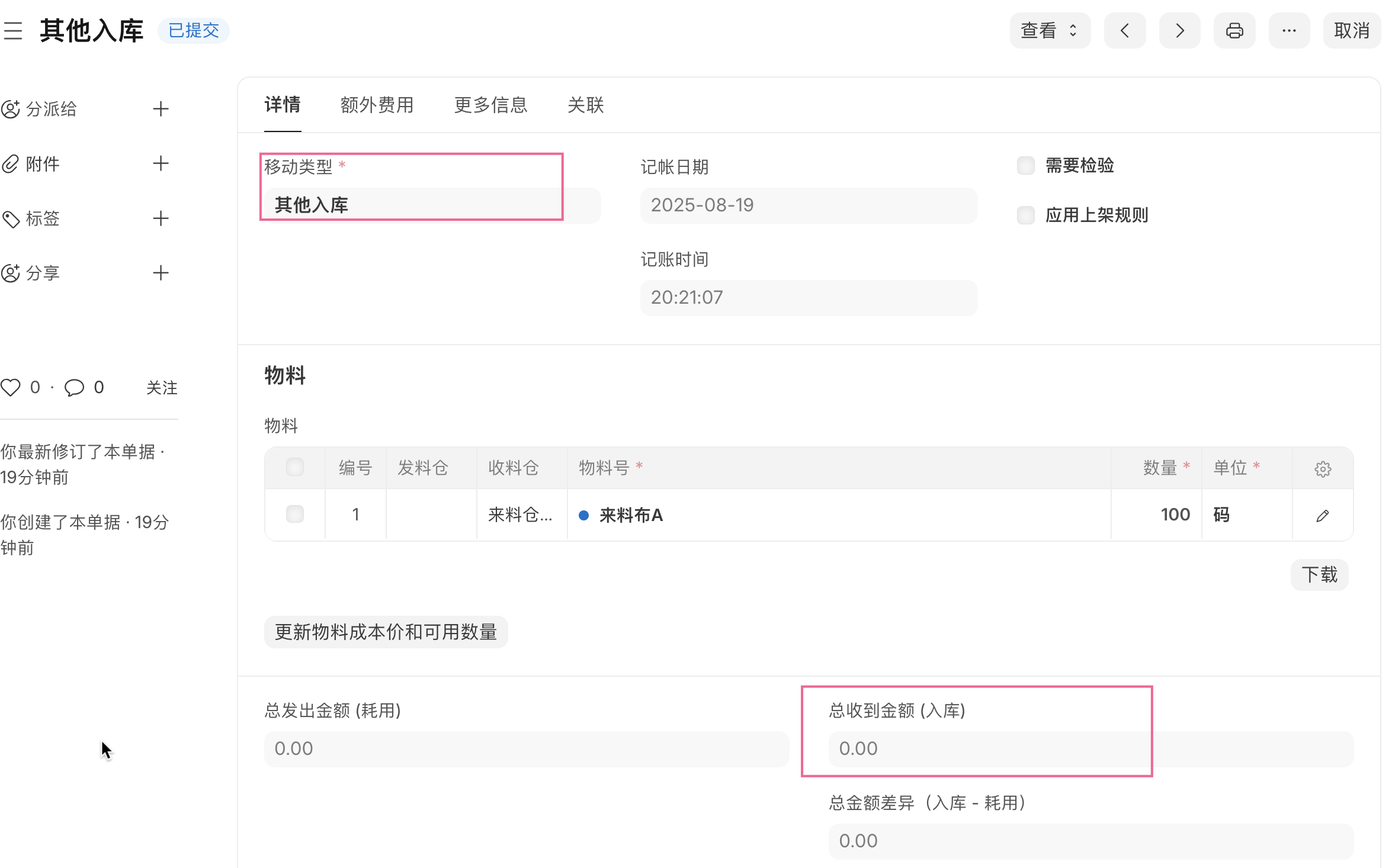Click the 取消 button
Viewport: 1392px width, 868px height.
pyautogui.click(x=1351, y=31)
